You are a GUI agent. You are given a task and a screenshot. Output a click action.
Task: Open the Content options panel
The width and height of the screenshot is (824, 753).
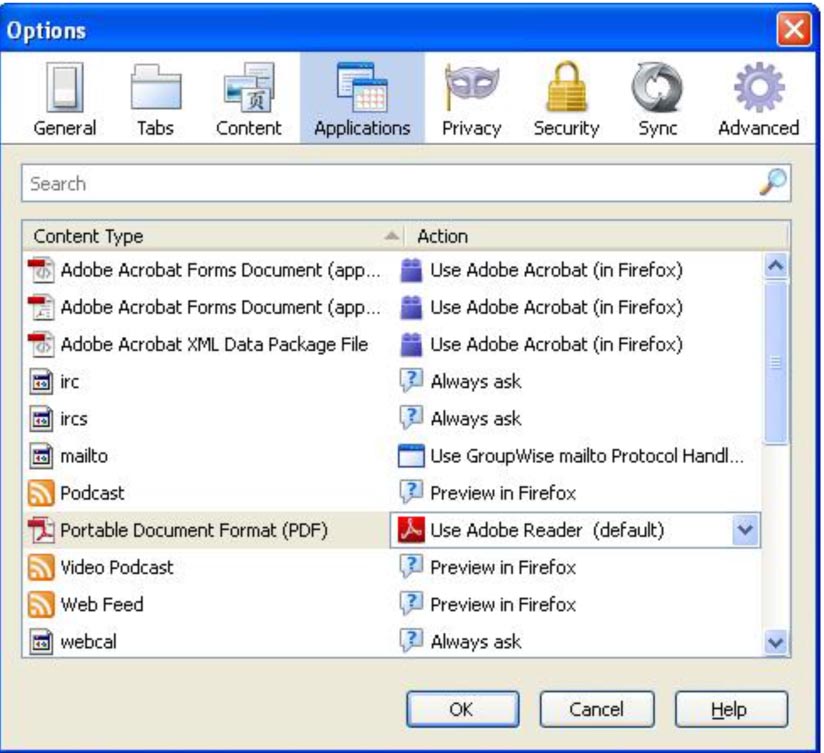click(x=248, y=99)
